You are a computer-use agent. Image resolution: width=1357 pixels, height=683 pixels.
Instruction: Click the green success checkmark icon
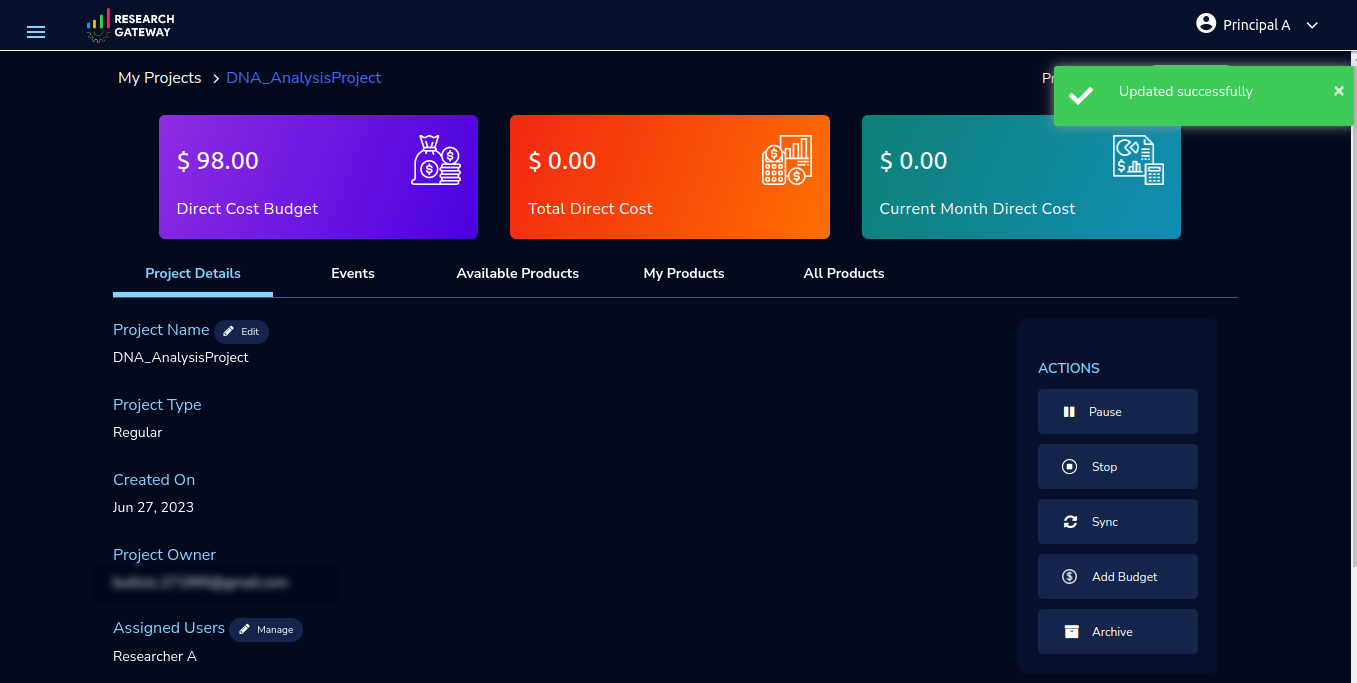(x=1080, y=96)
